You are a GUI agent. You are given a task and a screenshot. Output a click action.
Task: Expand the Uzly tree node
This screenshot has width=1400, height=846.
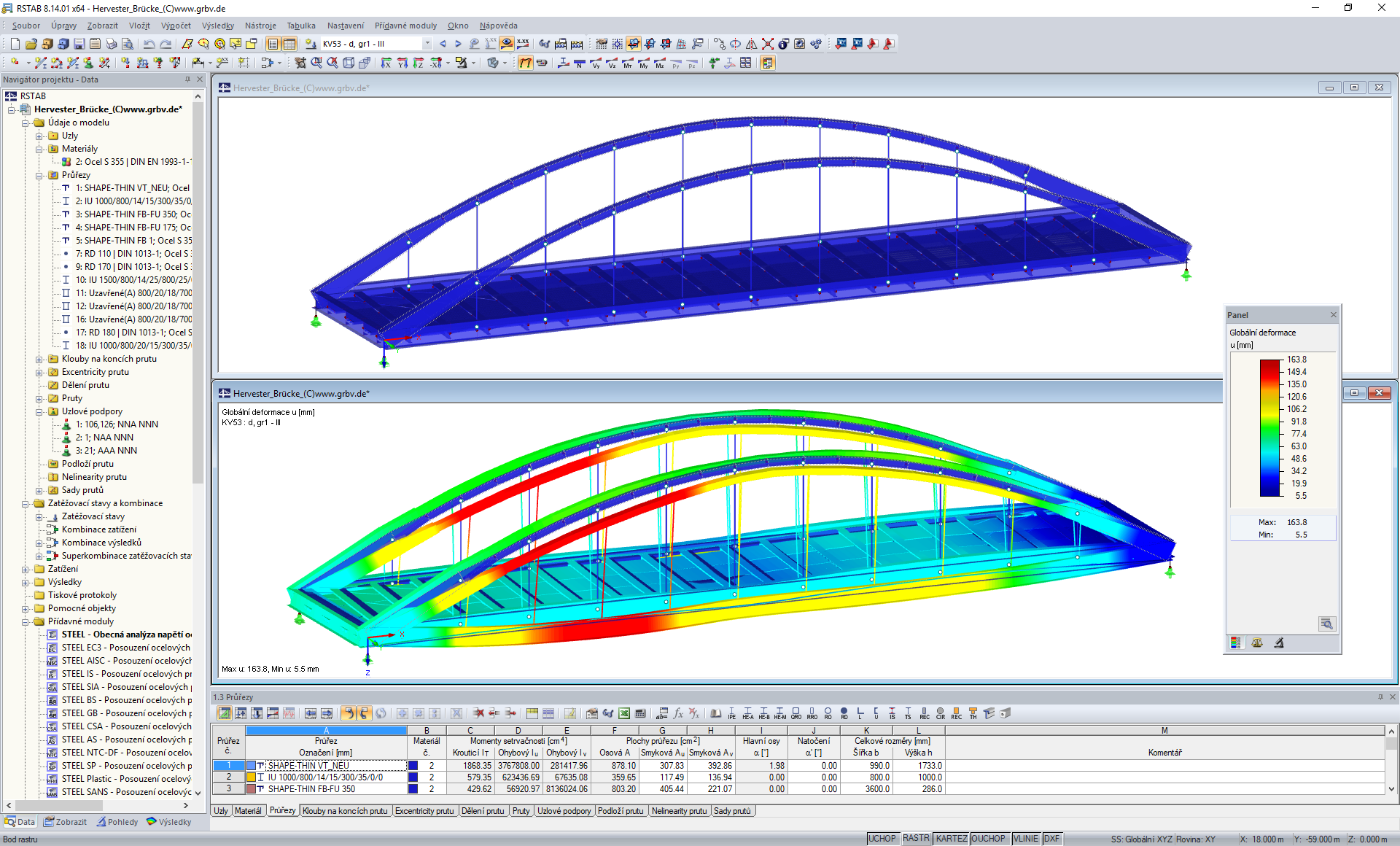[41, 136]
